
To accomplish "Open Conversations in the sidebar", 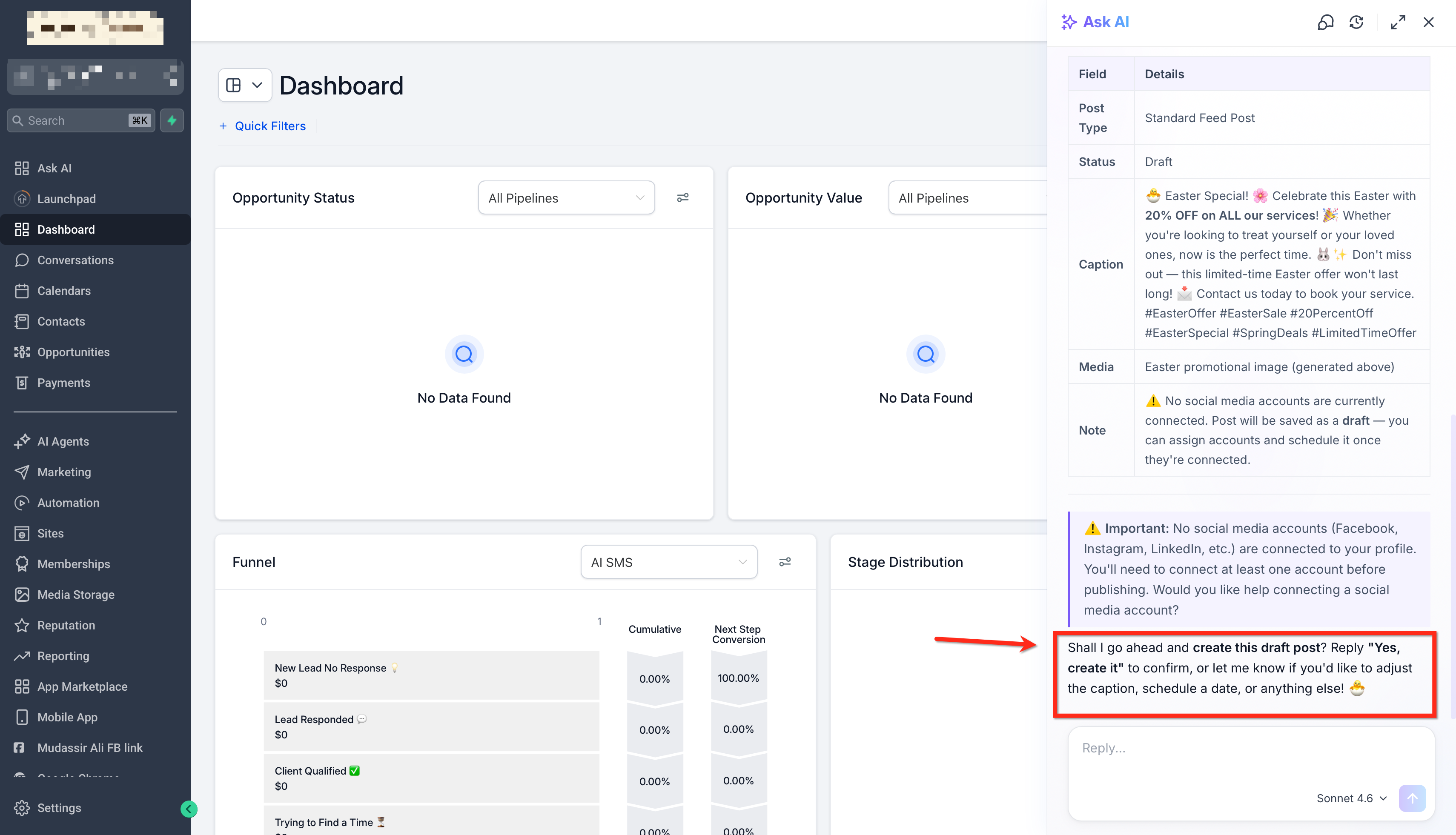I will click(75, 260).
